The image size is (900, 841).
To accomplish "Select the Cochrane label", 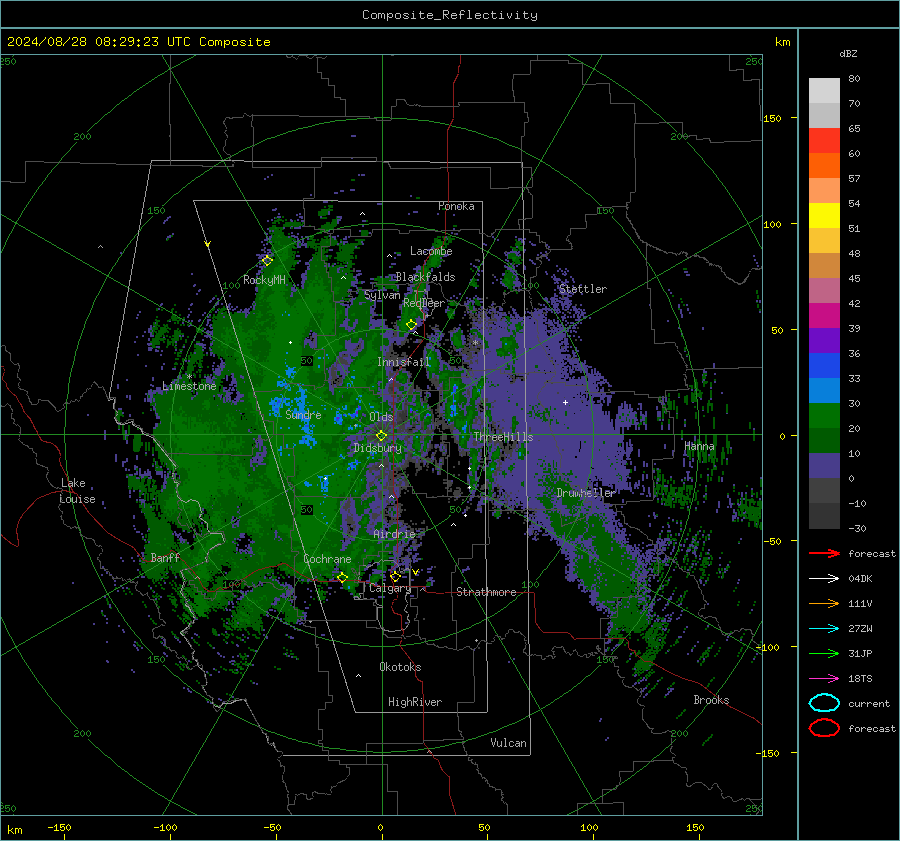I will click(x=327, y=559).
